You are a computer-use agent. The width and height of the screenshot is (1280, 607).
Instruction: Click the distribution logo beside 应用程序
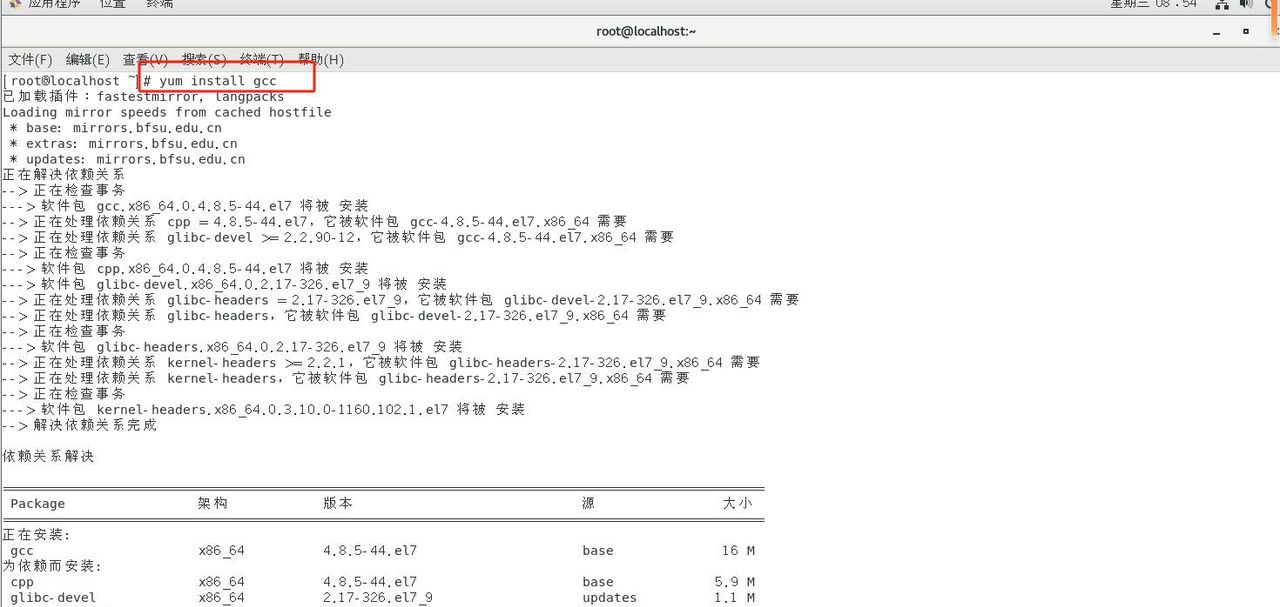[x=14, y=3]
